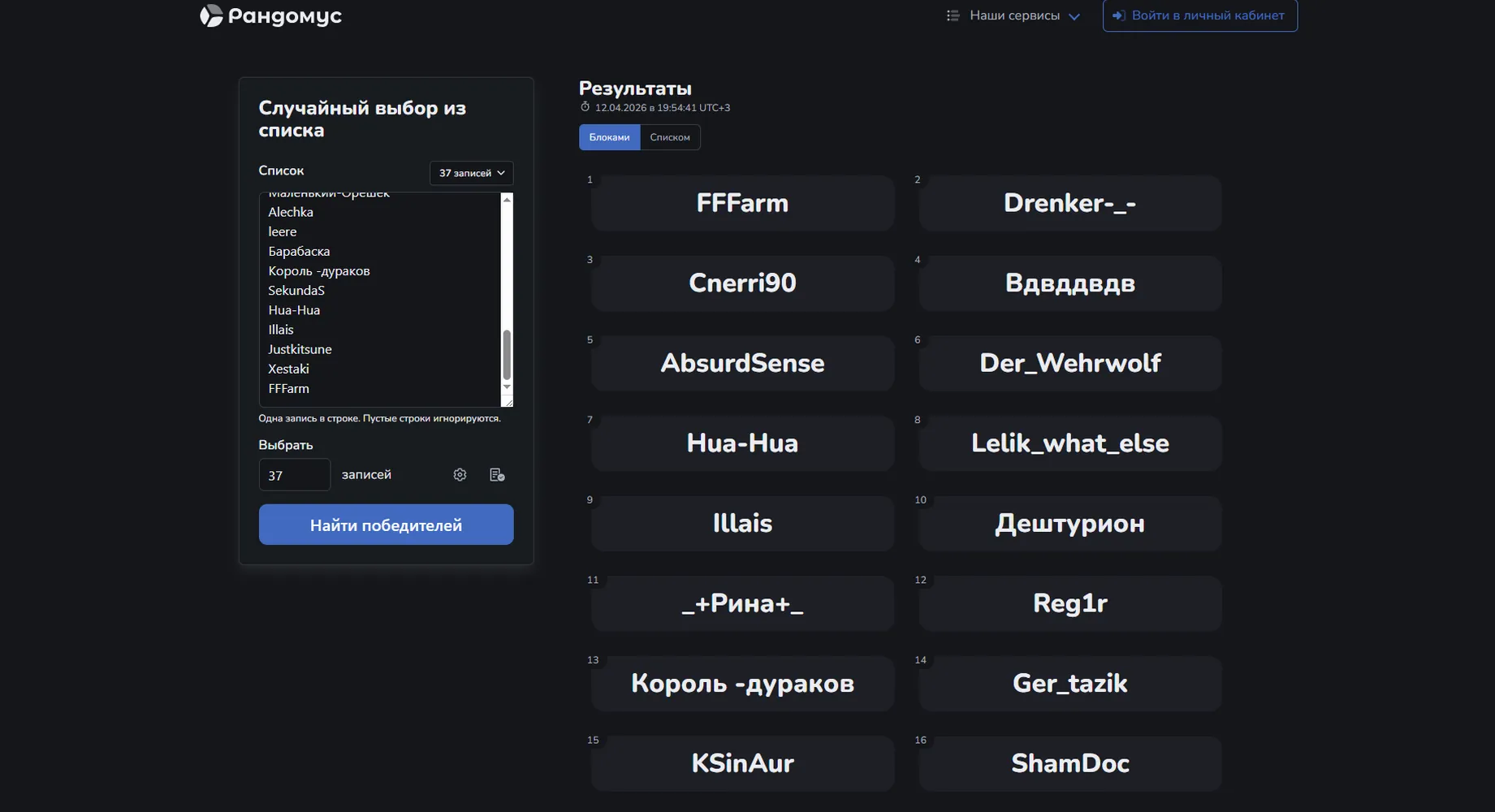Select result block 8 Lelik_what_else
The image size is (1495, 812).
1070,443
